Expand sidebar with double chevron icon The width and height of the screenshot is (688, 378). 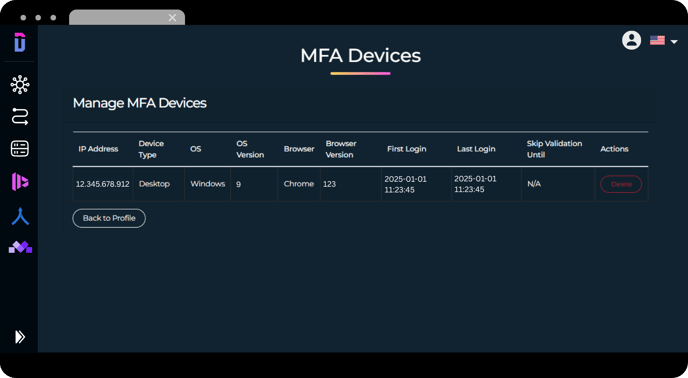[x=20, y=337]
